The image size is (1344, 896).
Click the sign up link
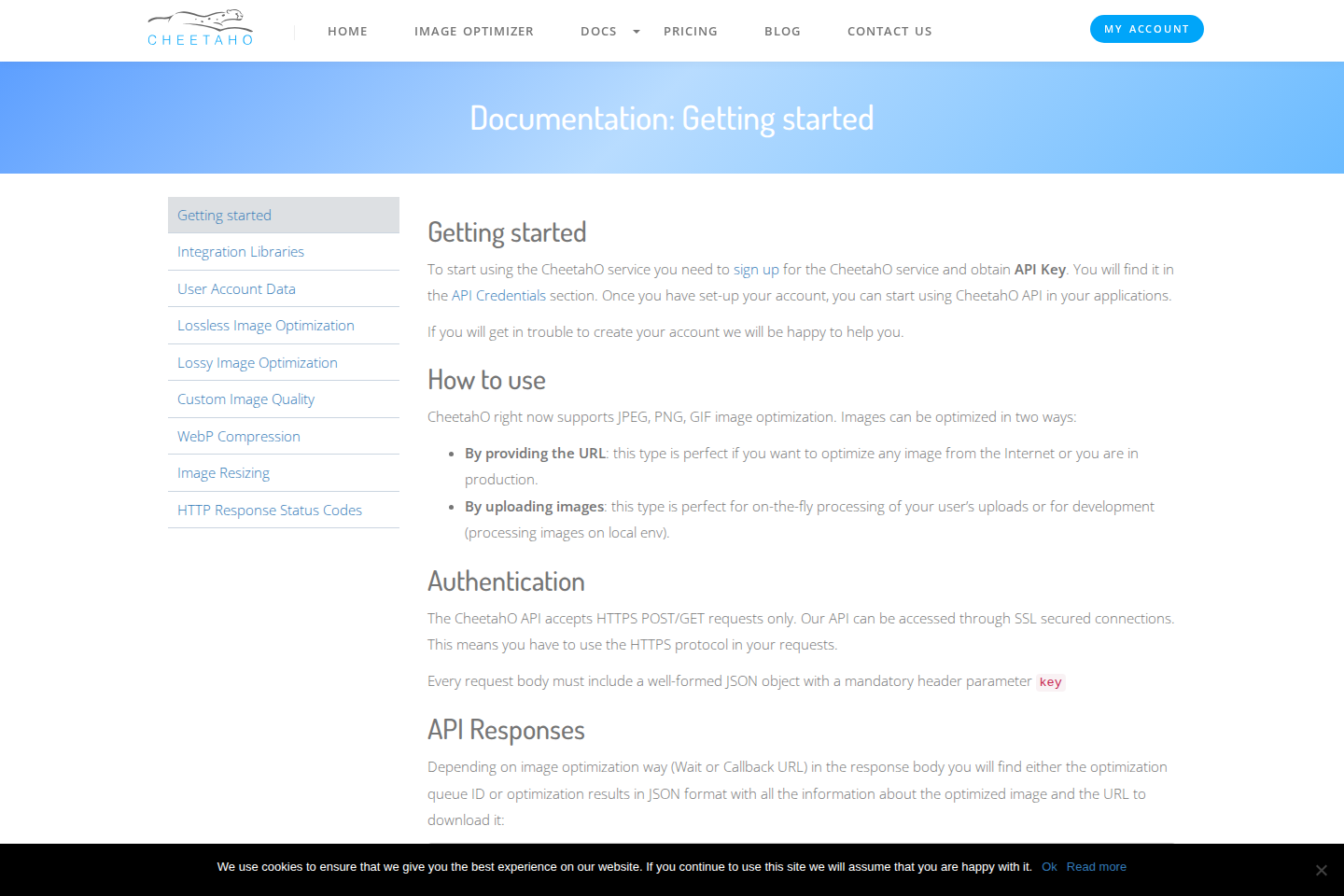(755, 269)
